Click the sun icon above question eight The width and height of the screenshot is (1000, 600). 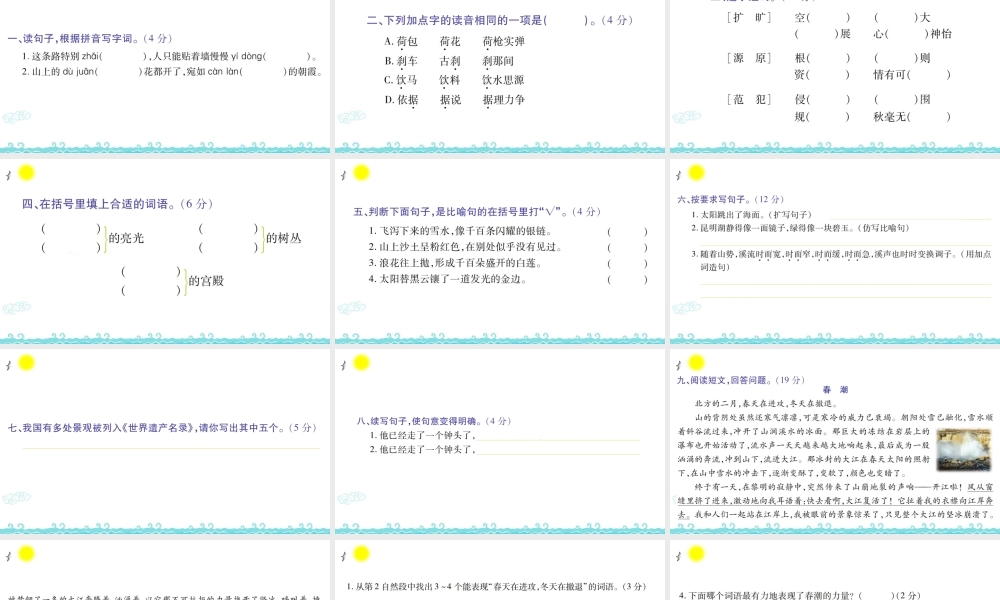[363, 363]
